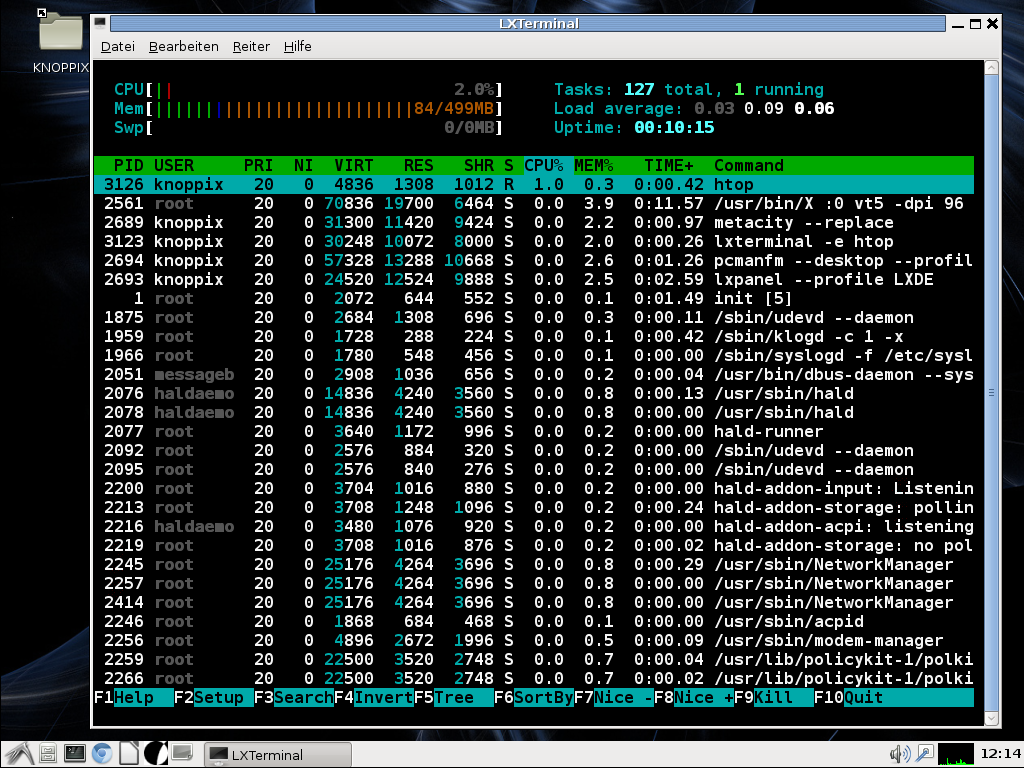Launch LibreOffice from the taskbar
The image size is (1024, 768).
point(128,753)
